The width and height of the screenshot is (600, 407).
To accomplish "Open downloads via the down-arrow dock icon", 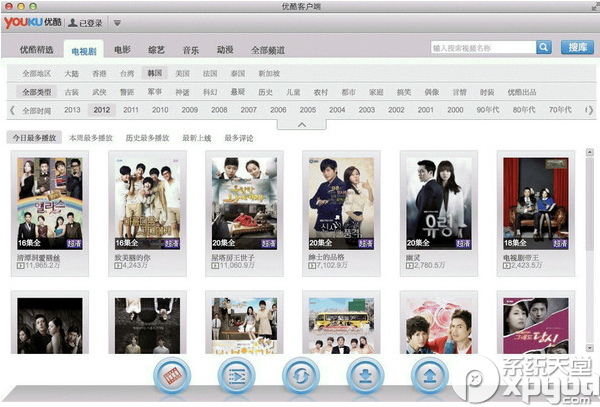I will [365, 376].
